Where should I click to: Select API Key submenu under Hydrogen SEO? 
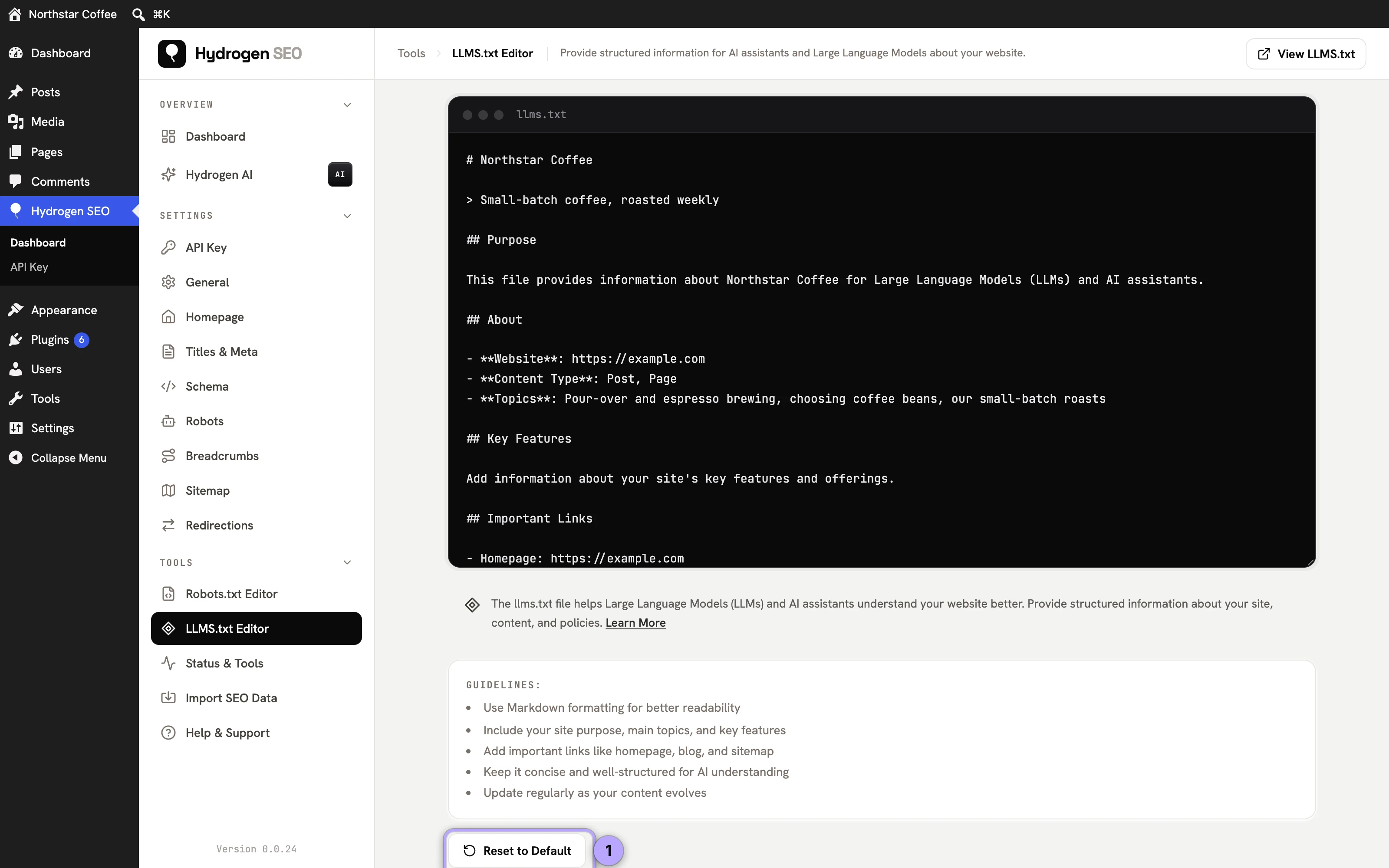29,267
